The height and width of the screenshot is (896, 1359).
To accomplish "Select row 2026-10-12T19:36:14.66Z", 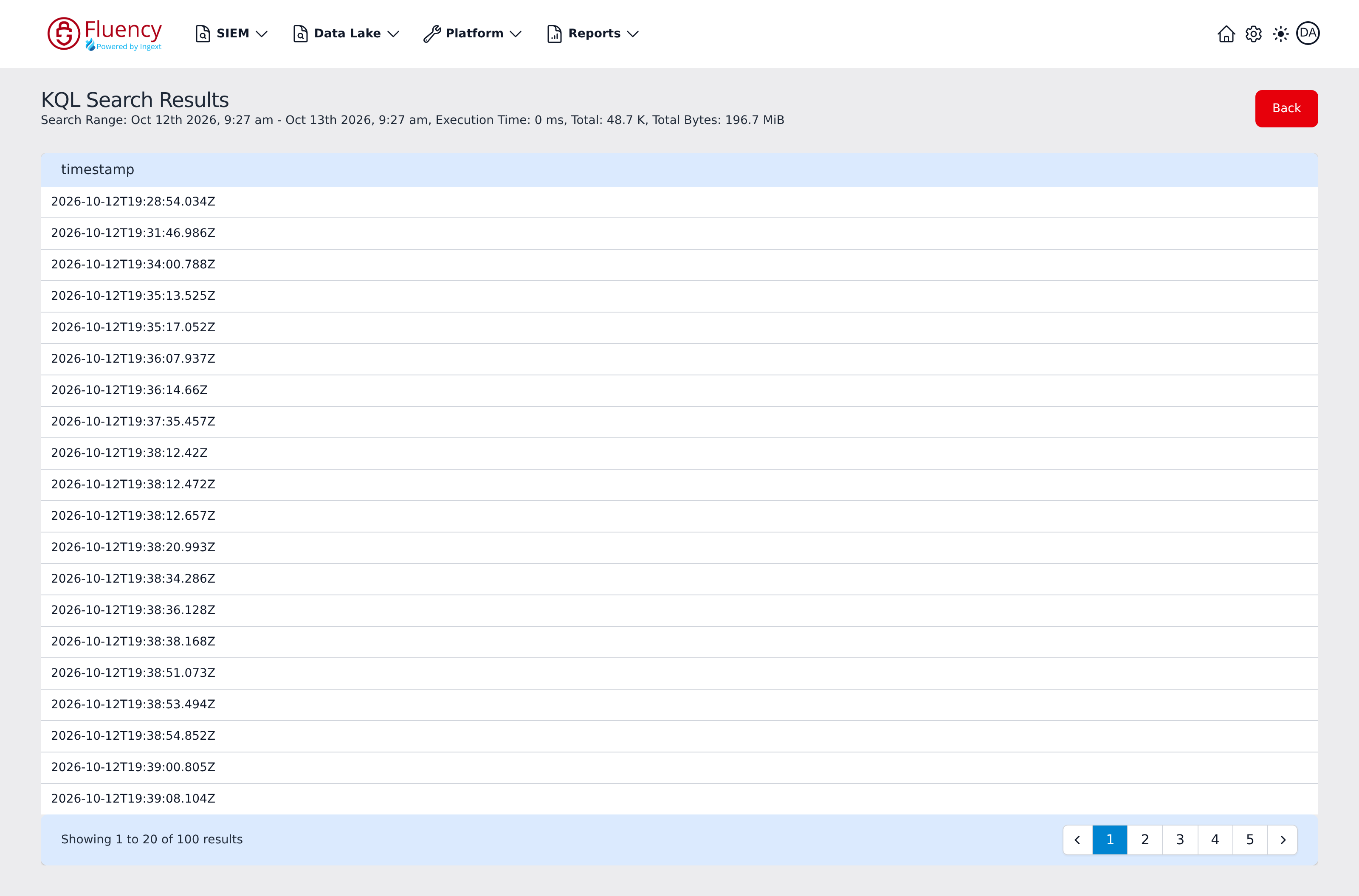I will (x=679, y=390).
